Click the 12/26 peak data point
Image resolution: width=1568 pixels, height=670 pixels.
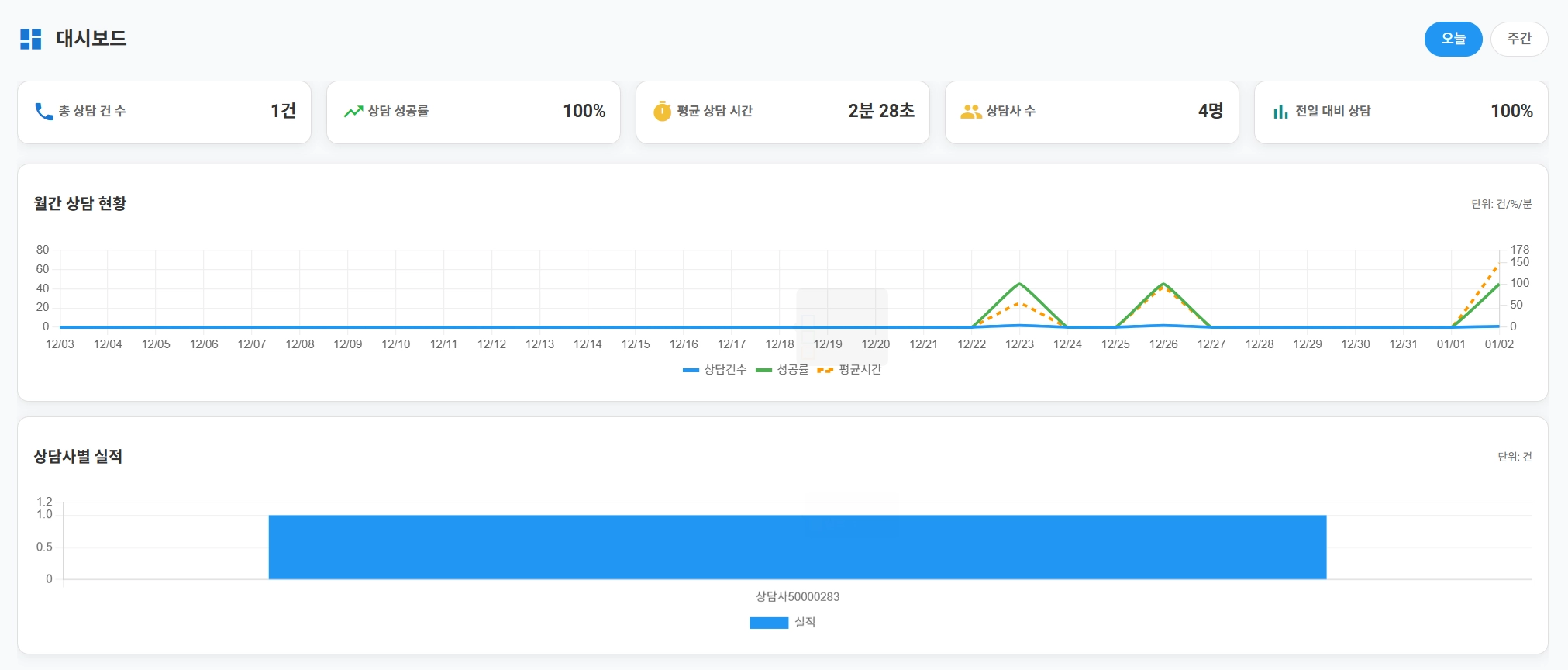point(1163,284)
